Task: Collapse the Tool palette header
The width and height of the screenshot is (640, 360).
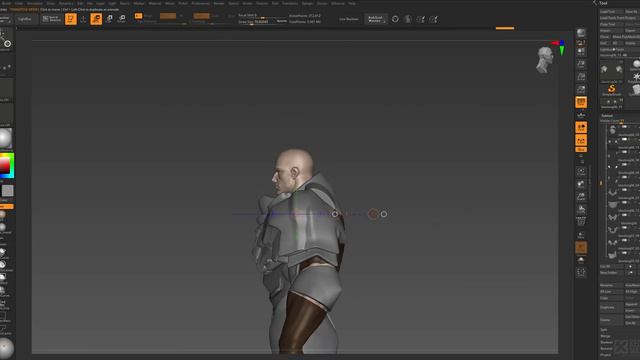Action: coord(603,3)
